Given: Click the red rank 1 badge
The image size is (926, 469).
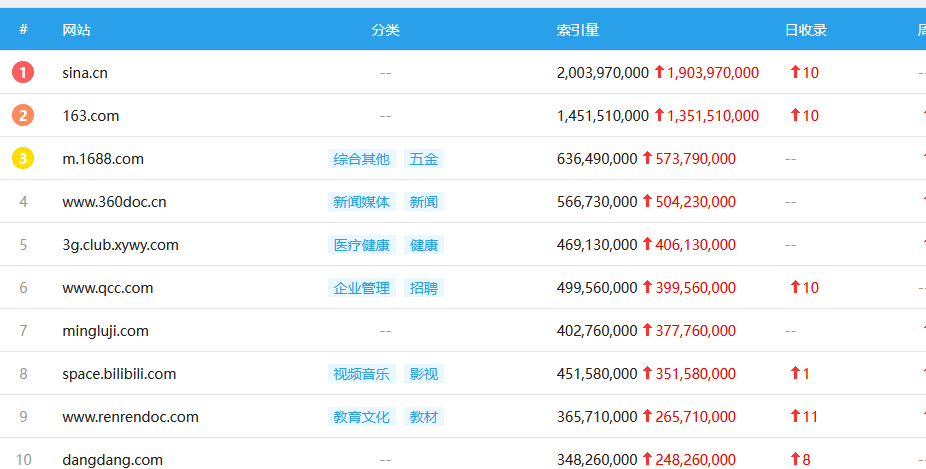Looking at the screenshot, I should (23, 72).
